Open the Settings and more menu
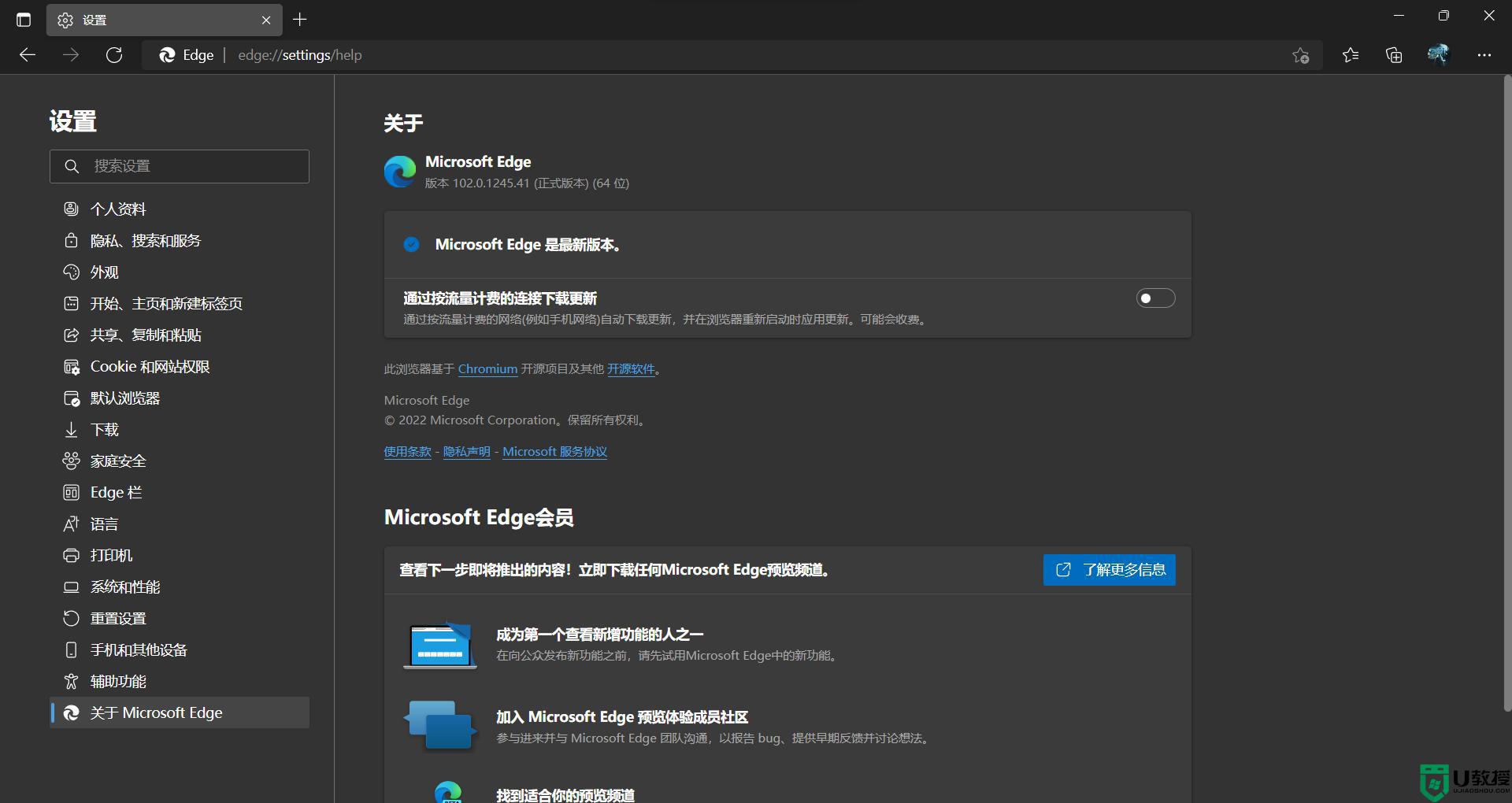 [1484, 55]
